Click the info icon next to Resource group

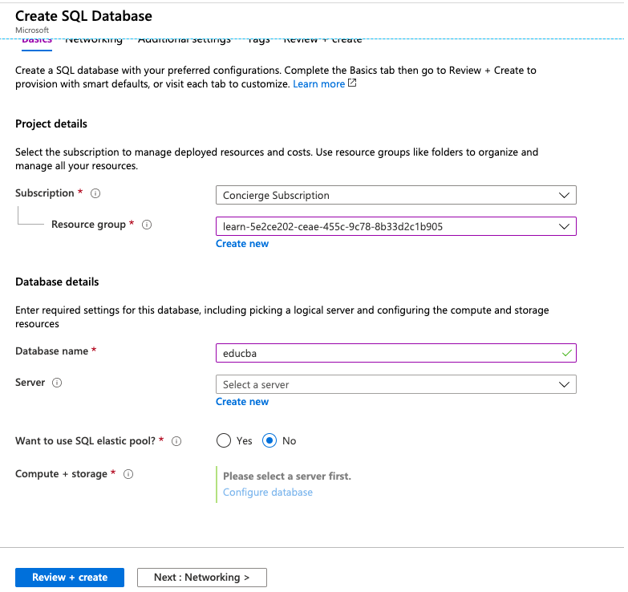point(147,225)
